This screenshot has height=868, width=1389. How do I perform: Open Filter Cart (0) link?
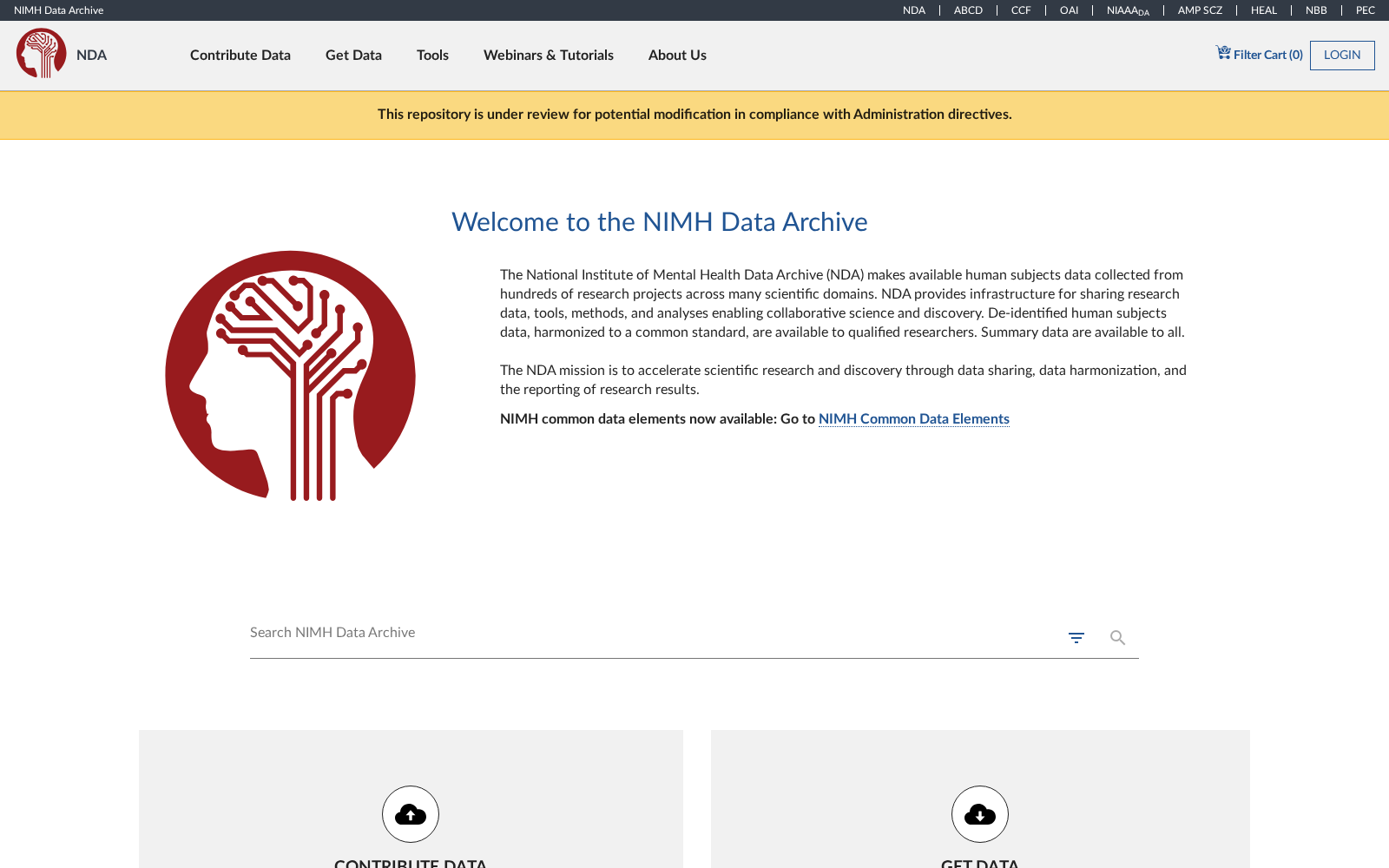click(1260, 54)
